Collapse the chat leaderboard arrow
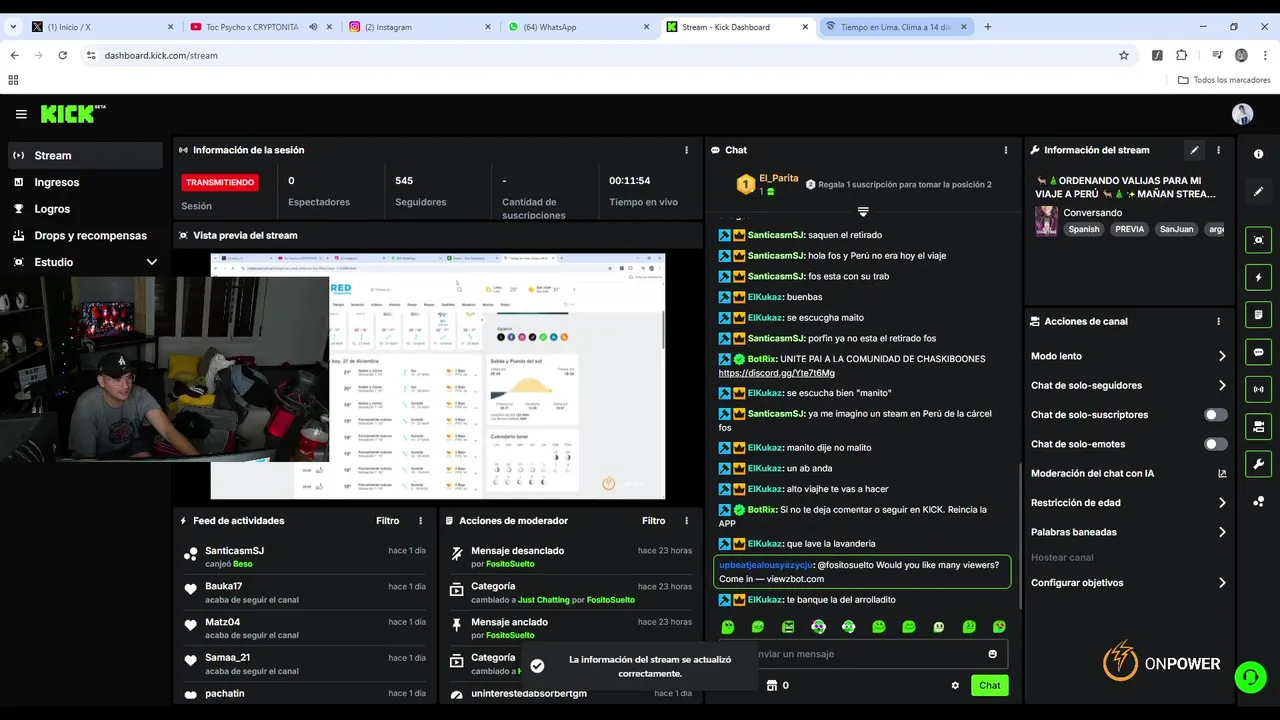 (863, 212)
